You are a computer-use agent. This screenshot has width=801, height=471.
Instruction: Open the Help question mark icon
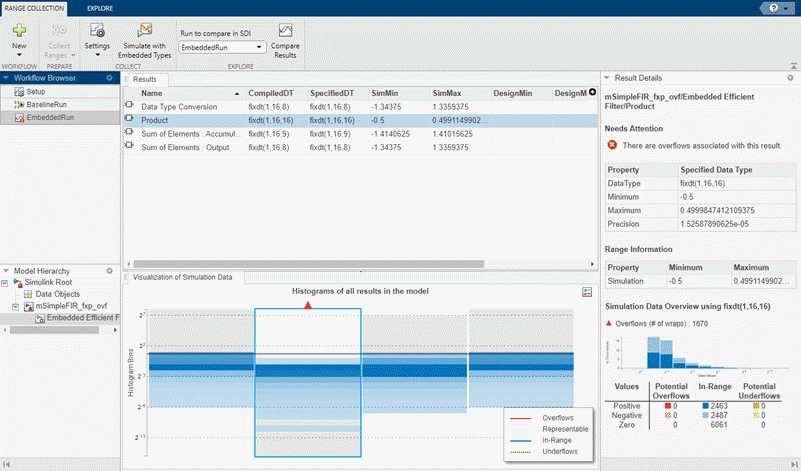tap(775, 7)
